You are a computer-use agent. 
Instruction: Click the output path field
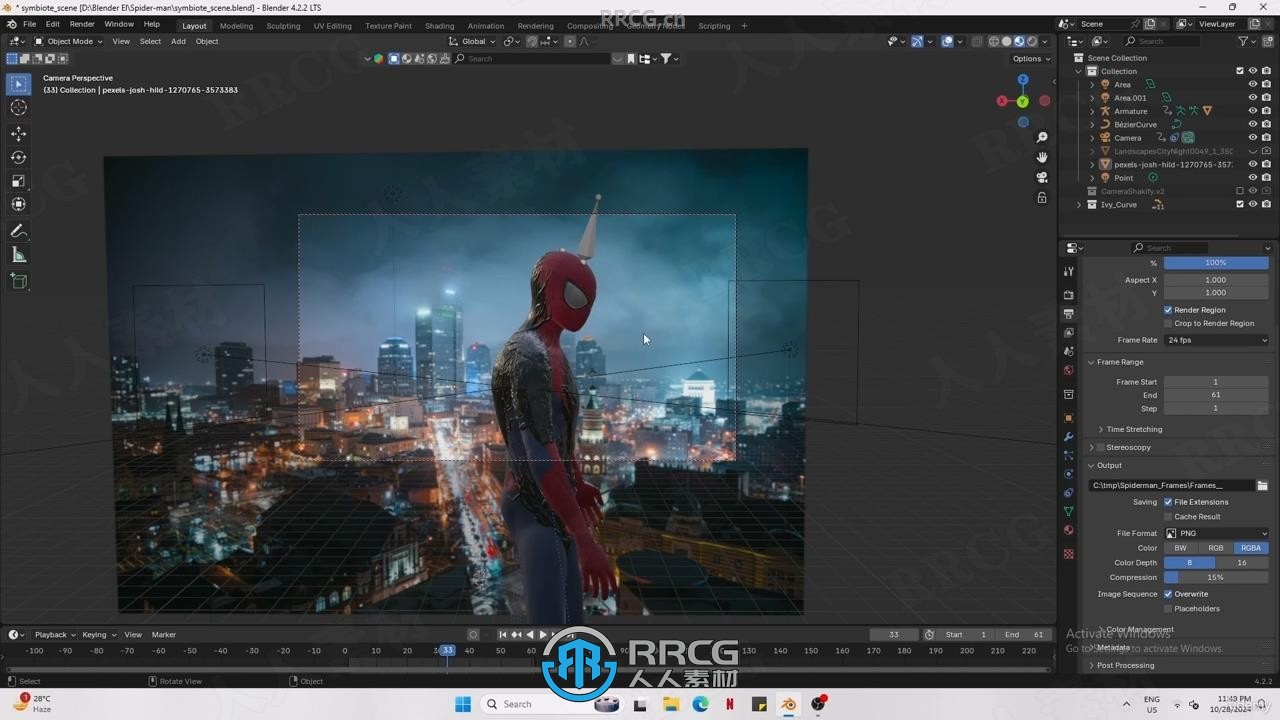tap(1170, 485)
